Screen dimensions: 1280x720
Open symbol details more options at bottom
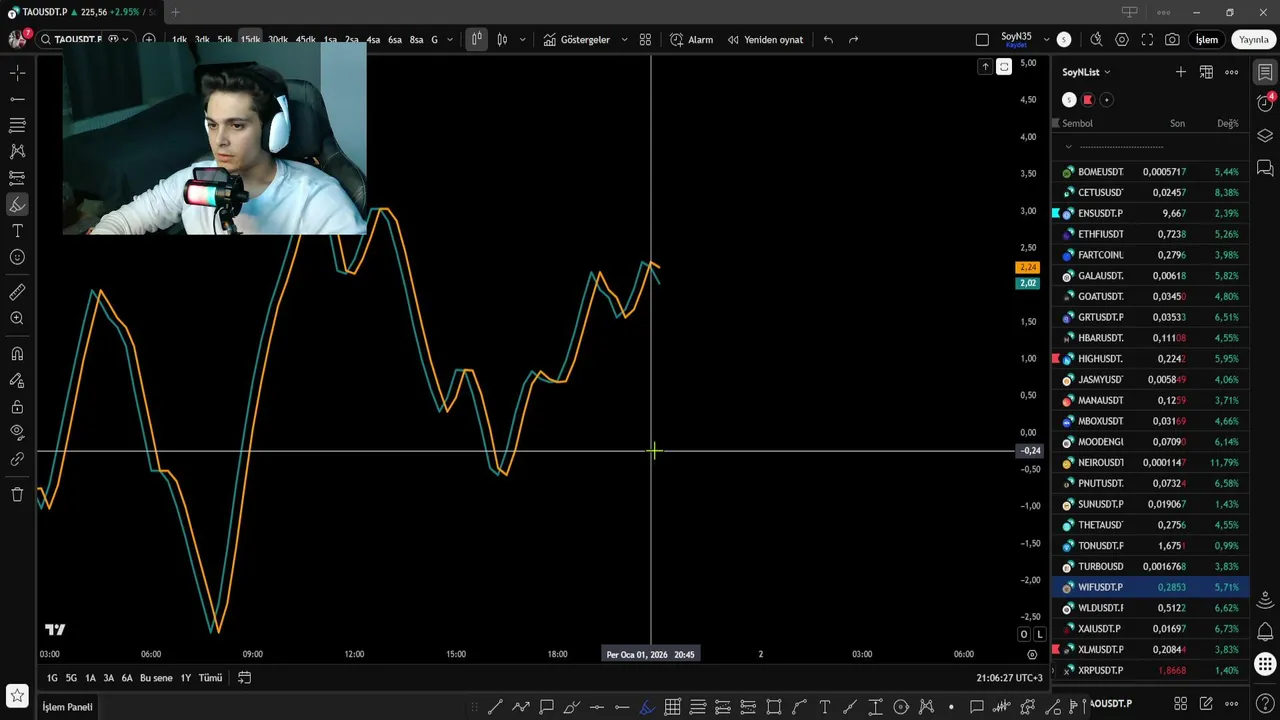point(1232,704)
